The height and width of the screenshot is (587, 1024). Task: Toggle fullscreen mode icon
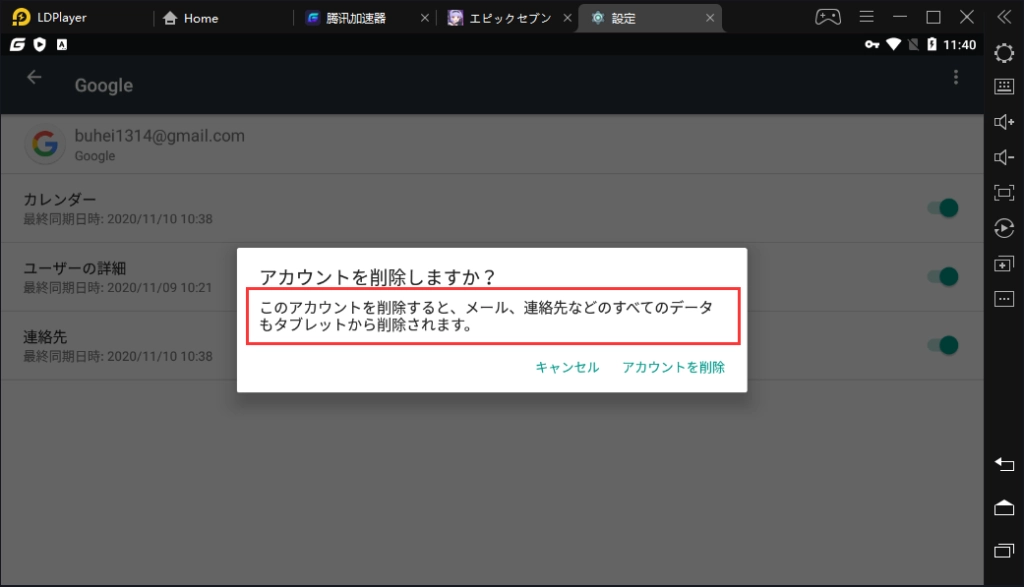pyautogui.click(x=1004, y=193)
